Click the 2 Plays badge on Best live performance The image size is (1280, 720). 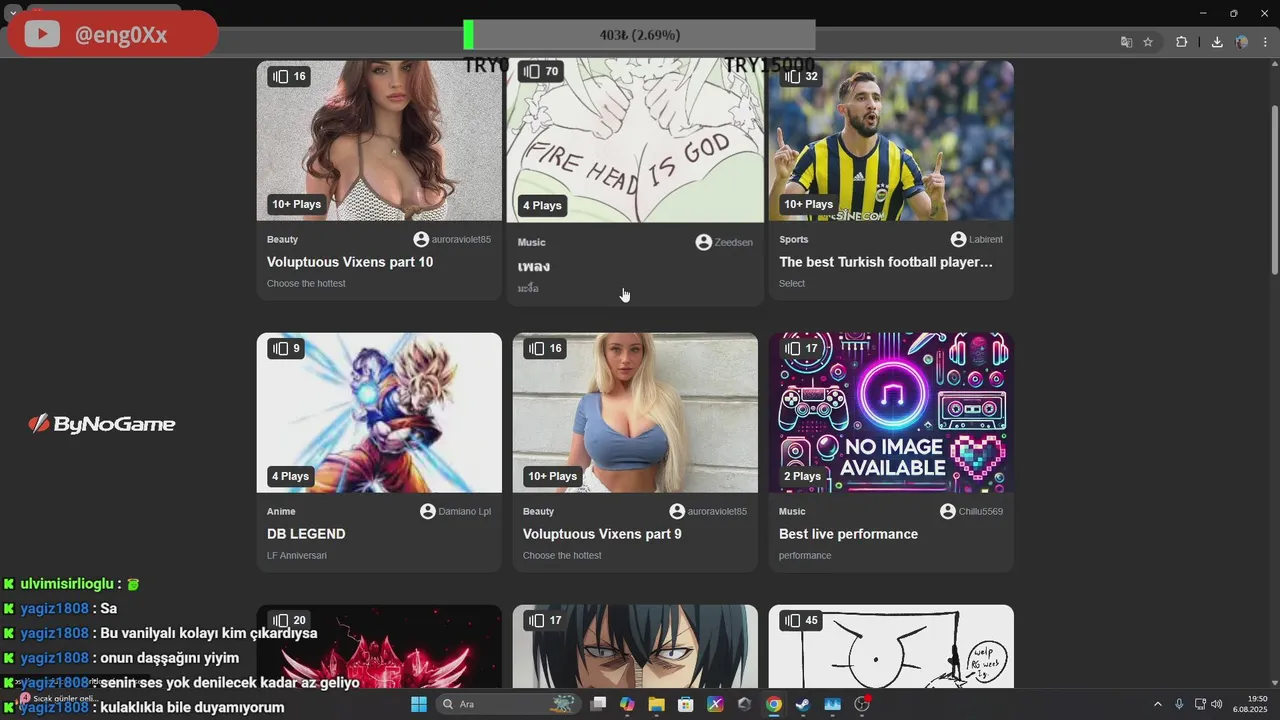click(802, 476)
